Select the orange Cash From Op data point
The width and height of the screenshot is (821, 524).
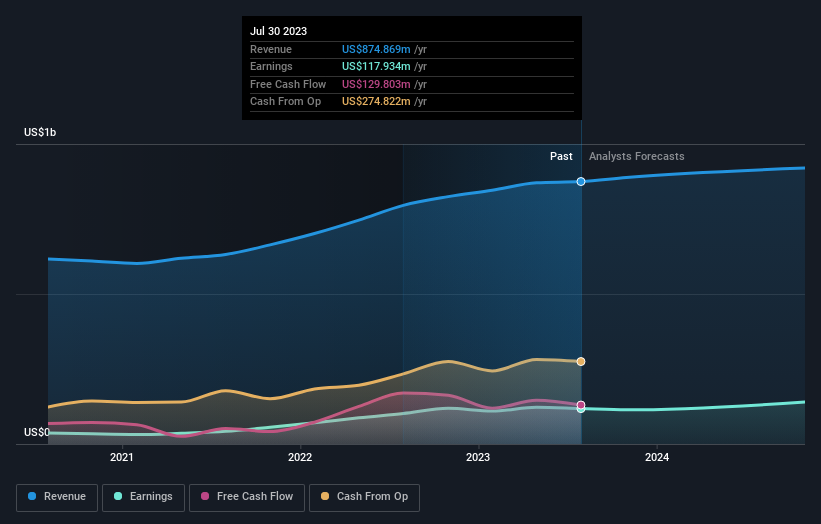(x=581, y=362)
